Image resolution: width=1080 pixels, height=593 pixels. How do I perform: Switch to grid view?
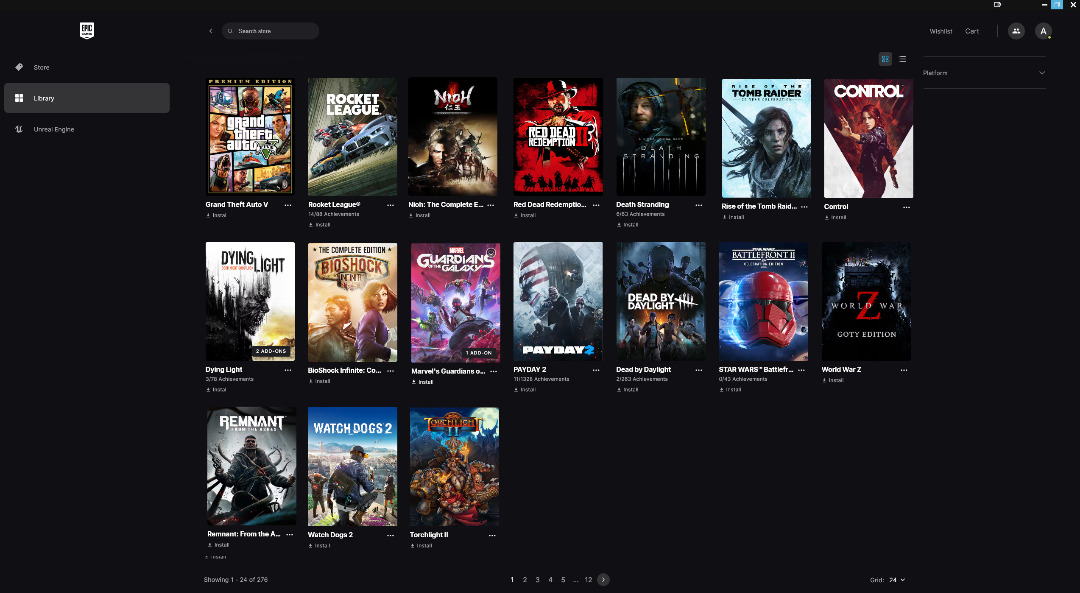click(885, 59)
